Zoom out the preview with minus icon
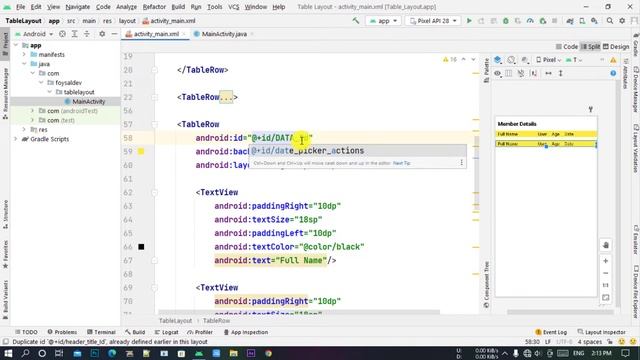Image resolution: width=640 pixels, height=360 pixels. pyautogui.click(x=606, y=273)
